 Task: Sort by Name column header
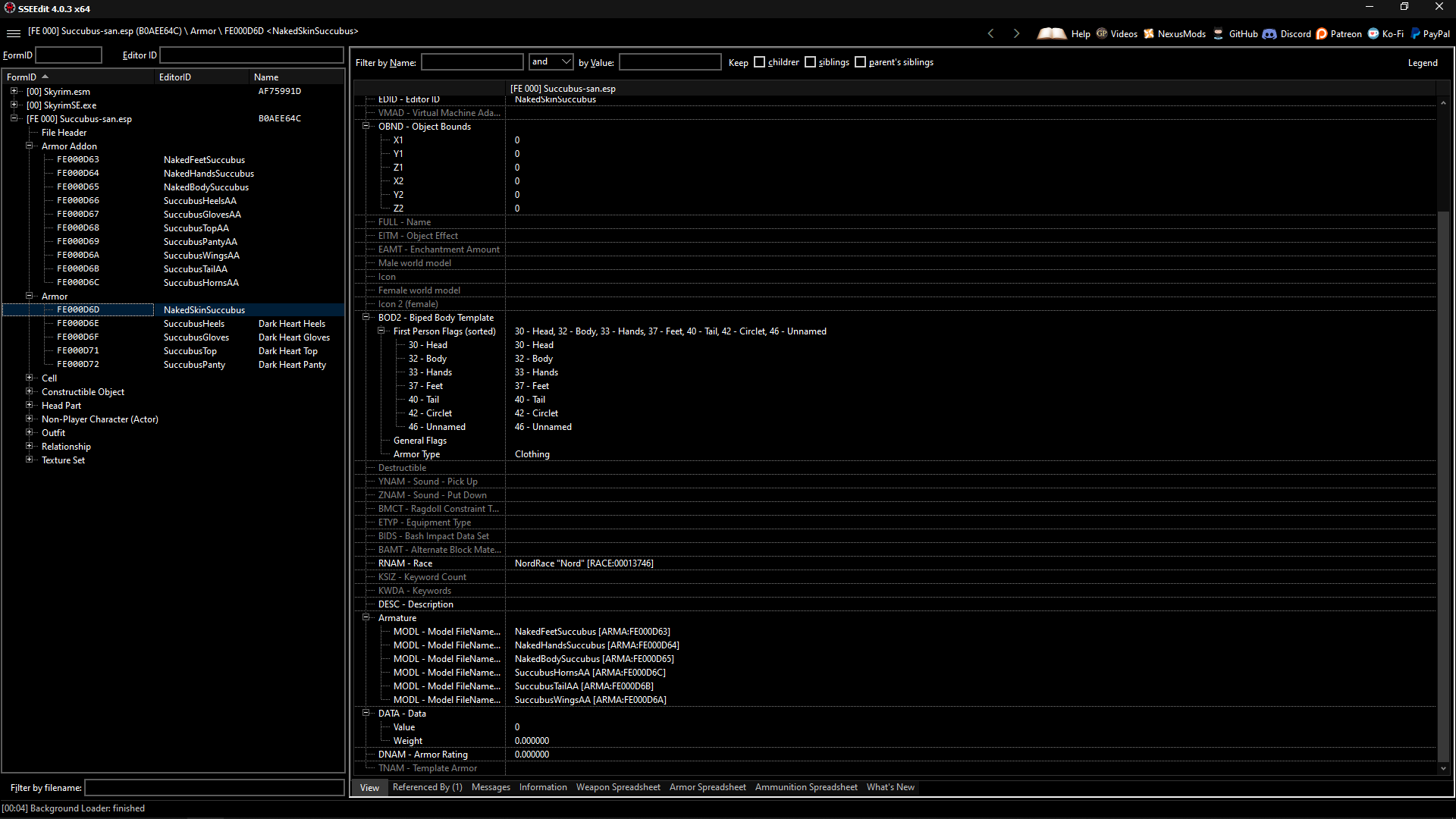pyautogui.click(x=297, y=77)
